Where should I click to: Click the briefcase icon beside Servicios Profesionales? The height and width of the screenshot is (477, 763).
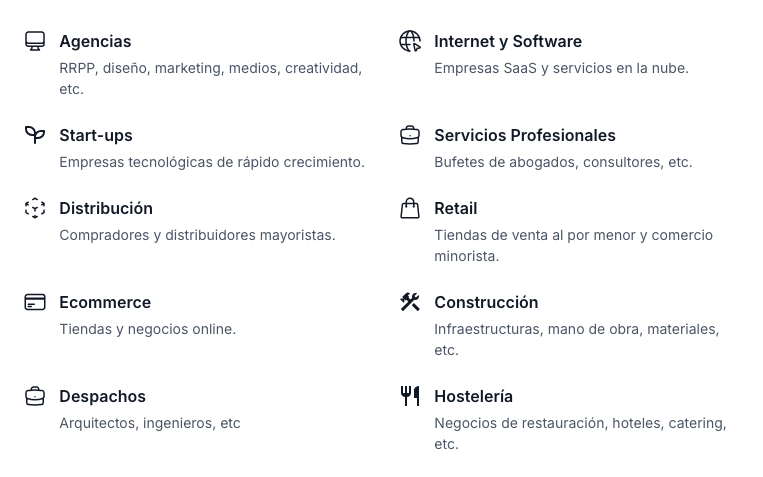pyautogui.click(x=410, y=135)
